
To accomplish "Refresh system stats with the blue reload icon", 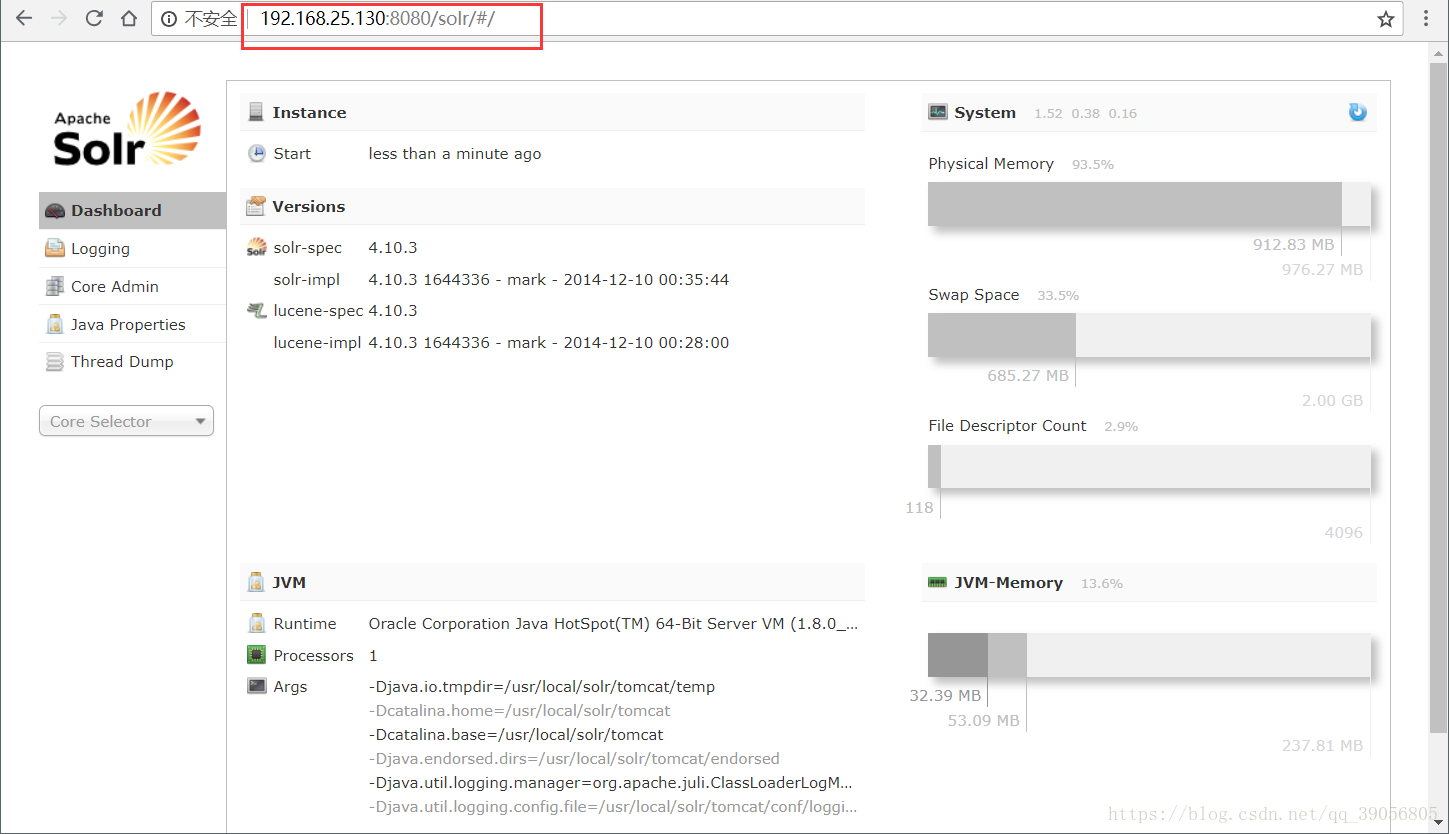I will (x=1357, y=112).
